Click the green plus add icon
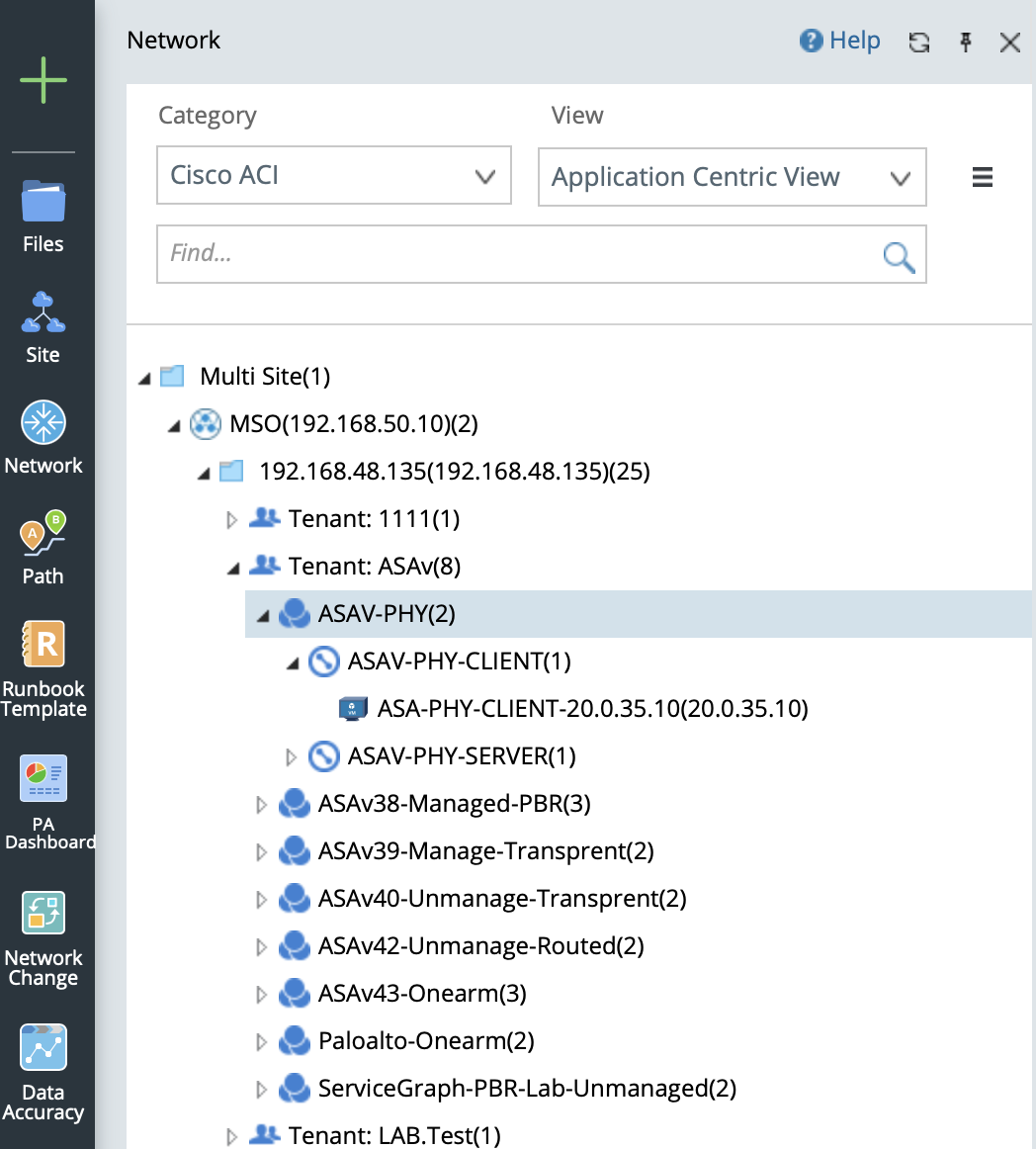Image resolution: width=1036 pixels, height=1149 pixels. click(43, 80)
